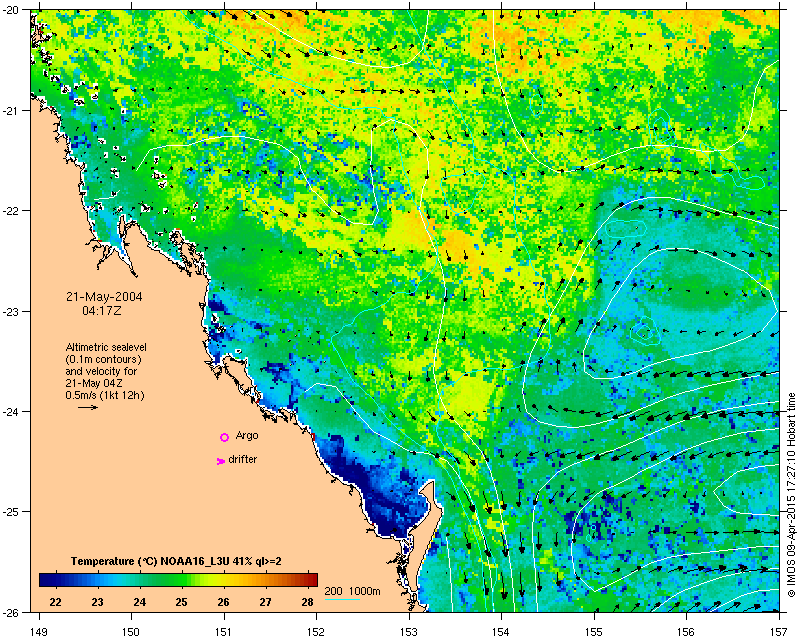Click the magenta drifter marker symbol
Viewport: 800px width, 640px height.
point(221,461)
